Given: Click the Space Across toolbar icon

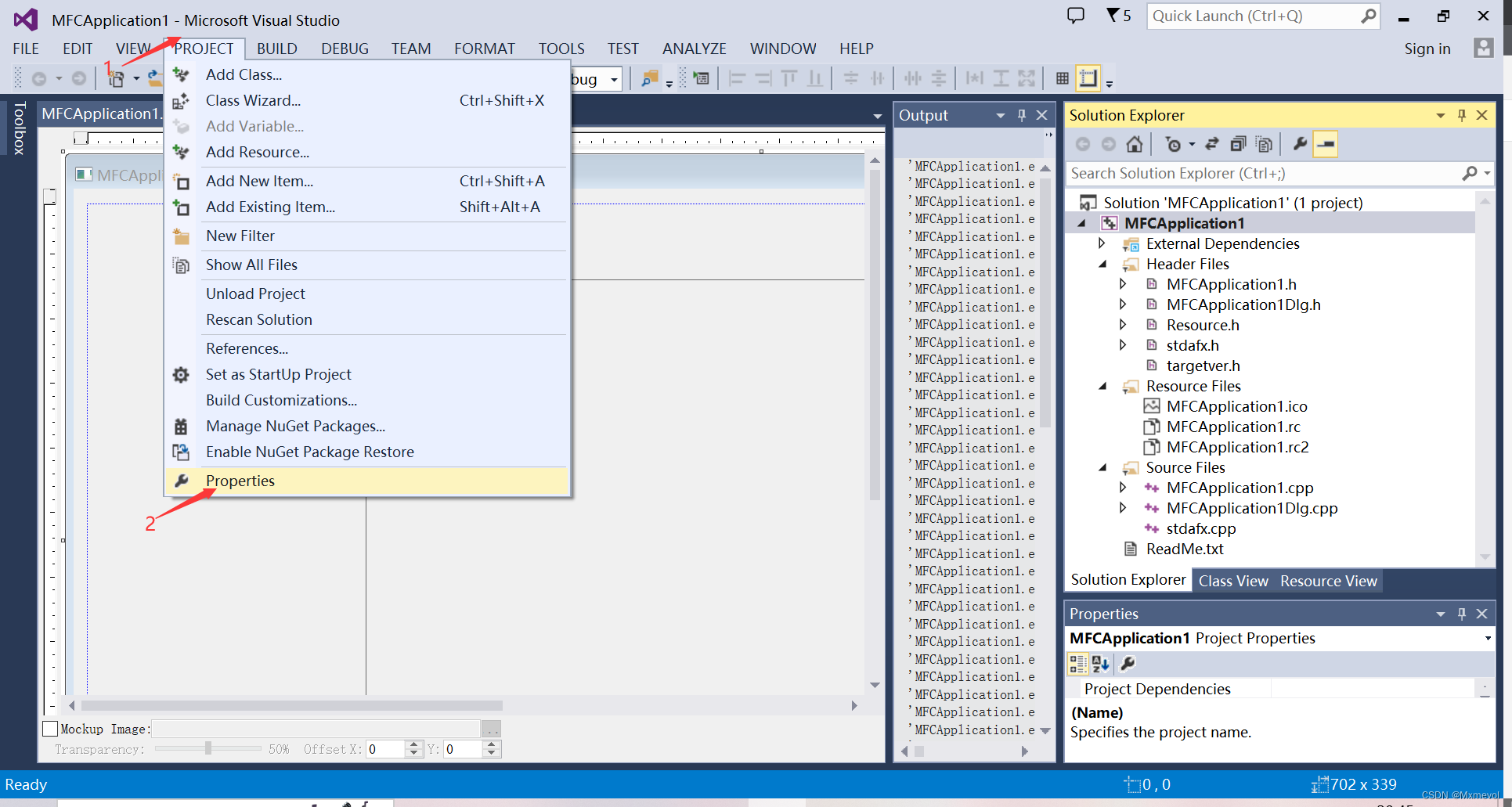Looking at the screenshot, I should click(912, 78).
